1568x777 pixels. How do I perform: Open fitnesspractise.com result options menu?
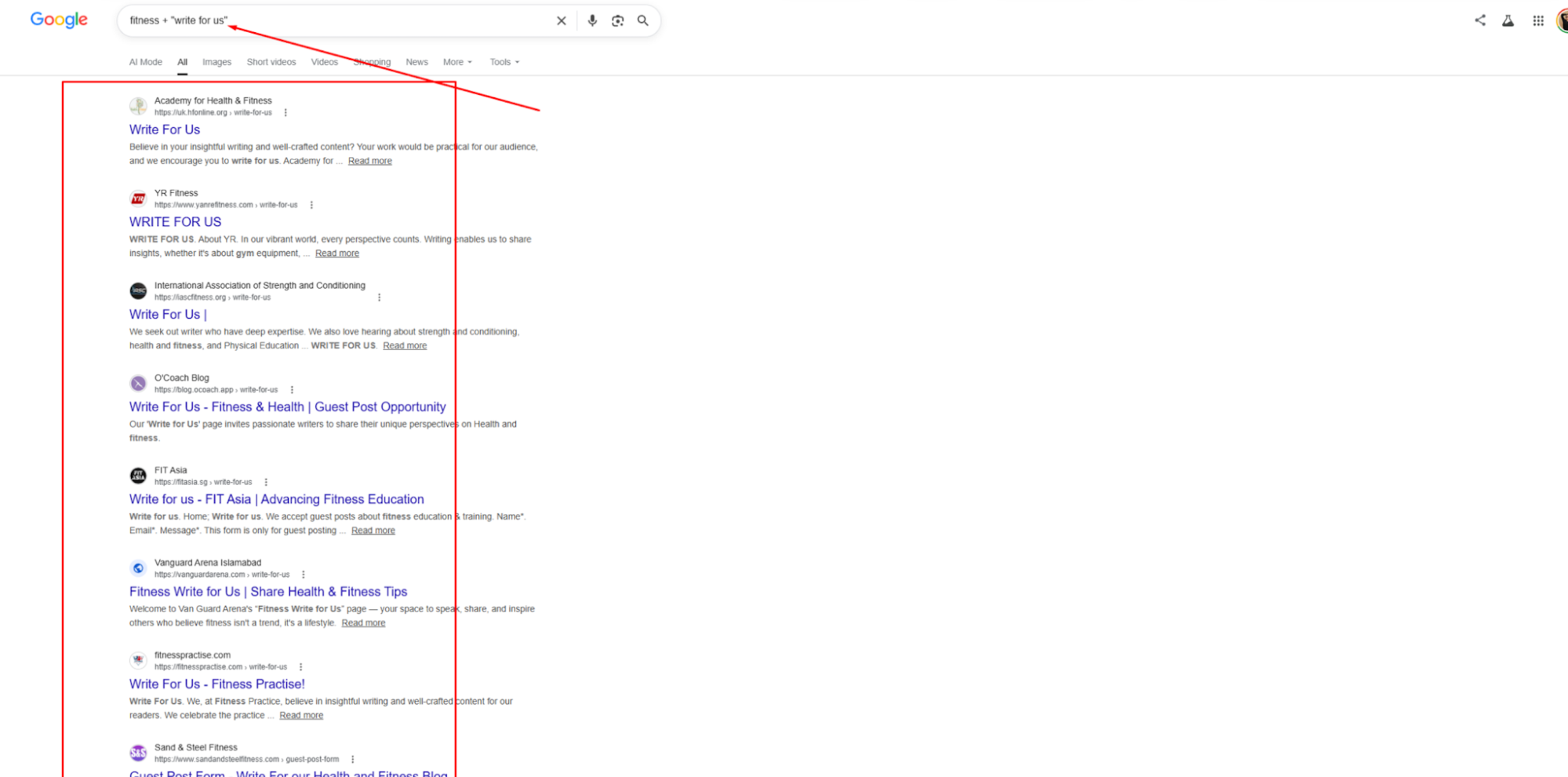[x=300, y=667]
